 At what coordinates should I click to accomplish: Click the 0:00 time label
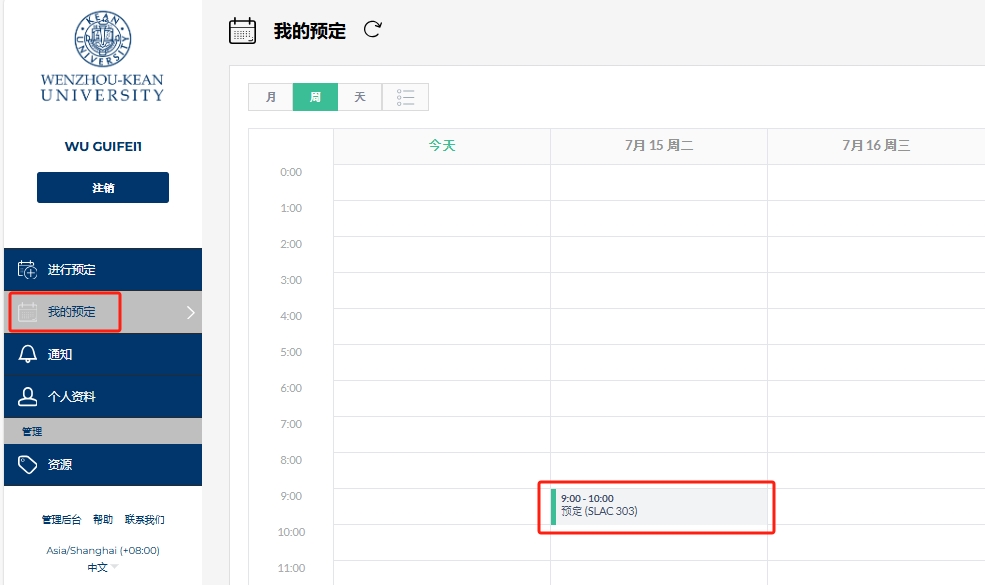pos(291,172)
